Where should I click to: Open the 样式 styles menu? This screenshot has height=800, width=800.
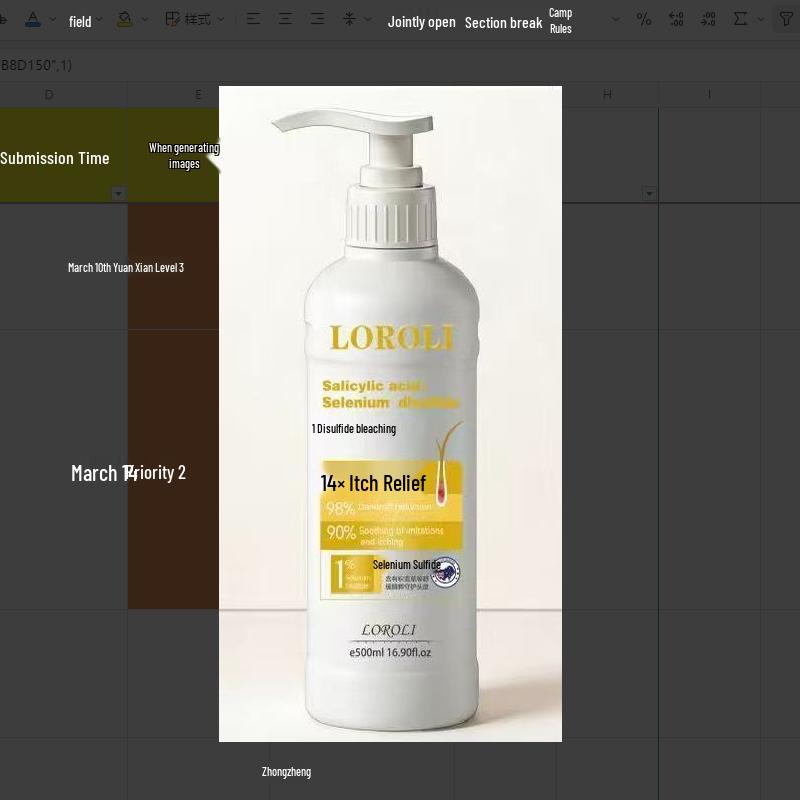click(x=194, y=20)
